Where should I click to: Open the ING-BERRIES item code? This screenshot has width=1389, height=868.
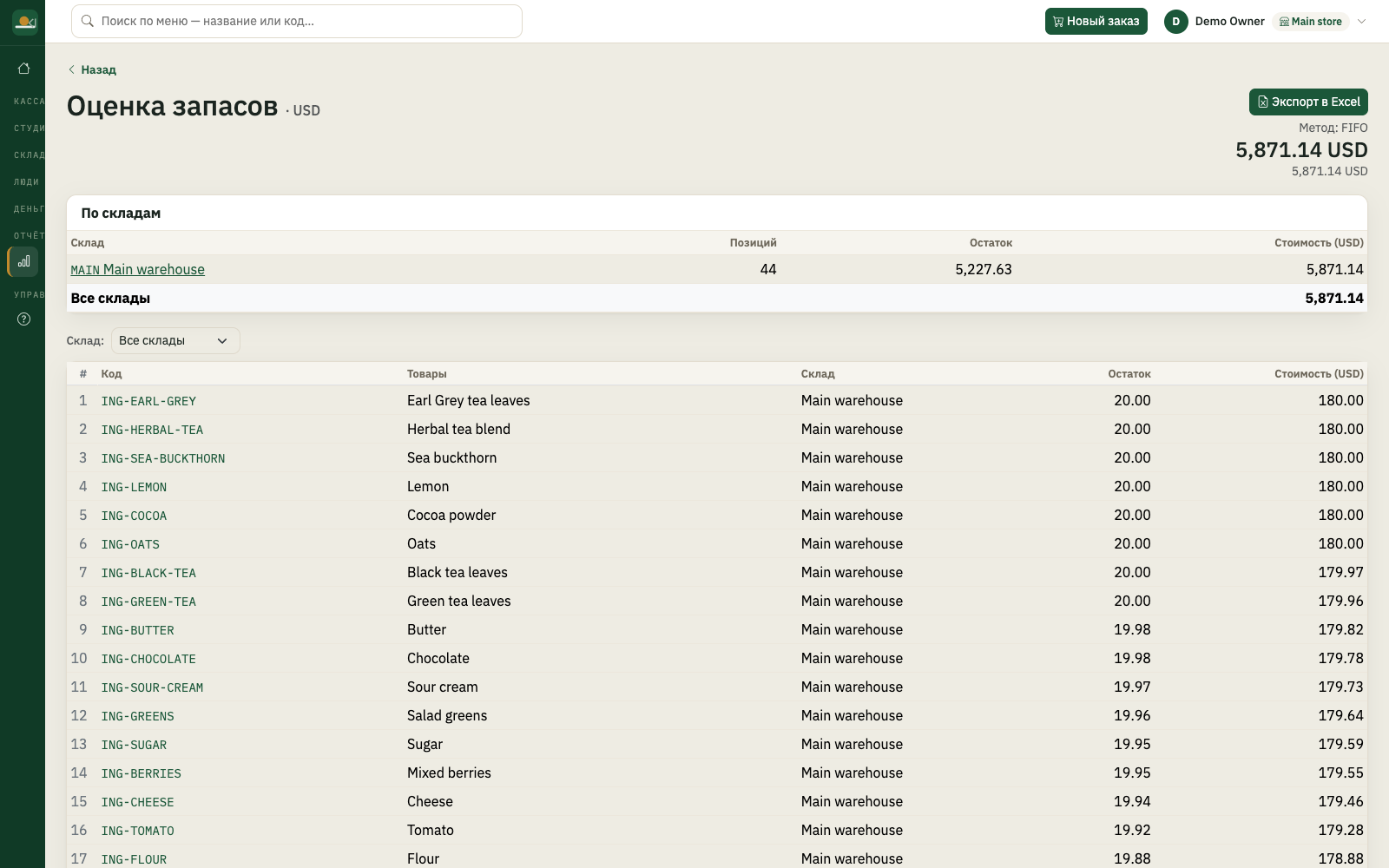(141, 773)
